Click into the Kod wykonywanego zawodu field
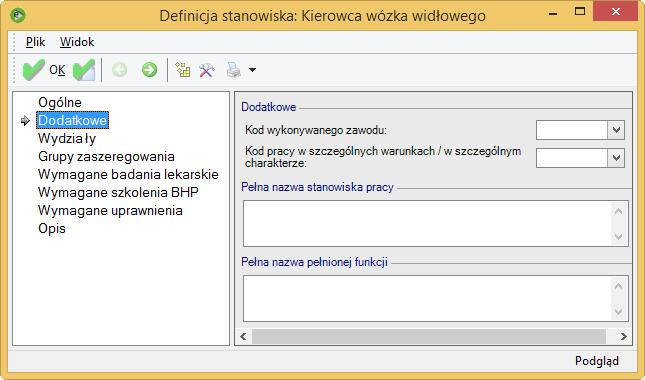The width and height of the screenshot is (645, 380). 572,130
